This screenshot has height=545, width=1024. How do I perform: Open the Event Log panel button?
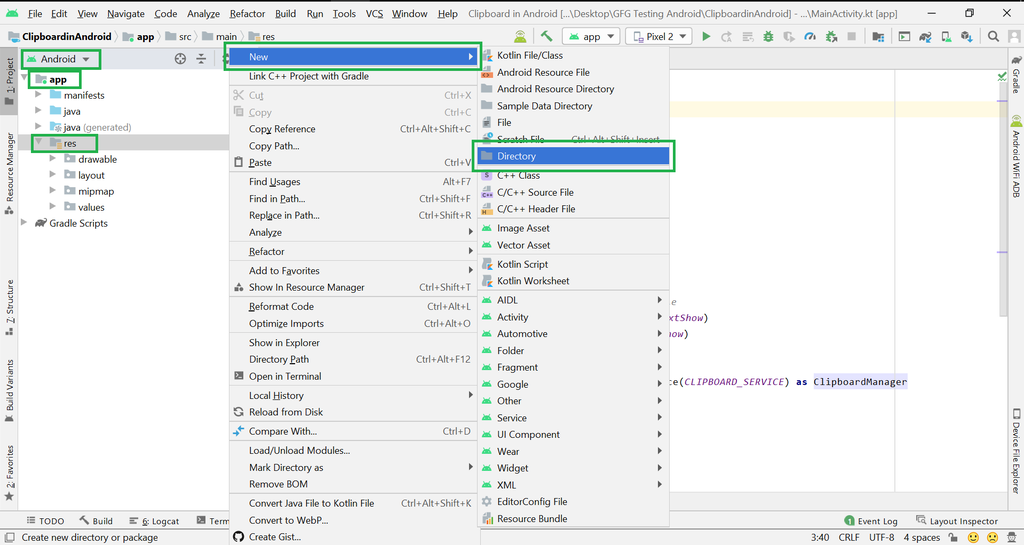(870, 521)
